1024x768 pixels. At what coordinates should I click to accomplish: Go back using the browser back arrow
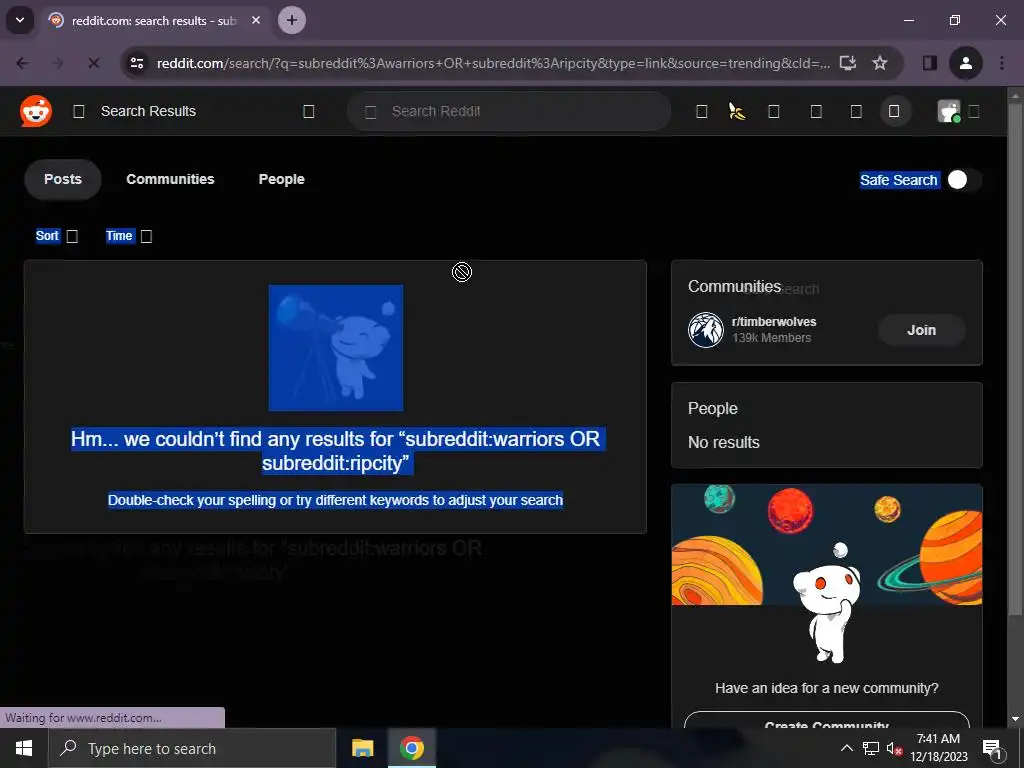[x=23, y=63]
